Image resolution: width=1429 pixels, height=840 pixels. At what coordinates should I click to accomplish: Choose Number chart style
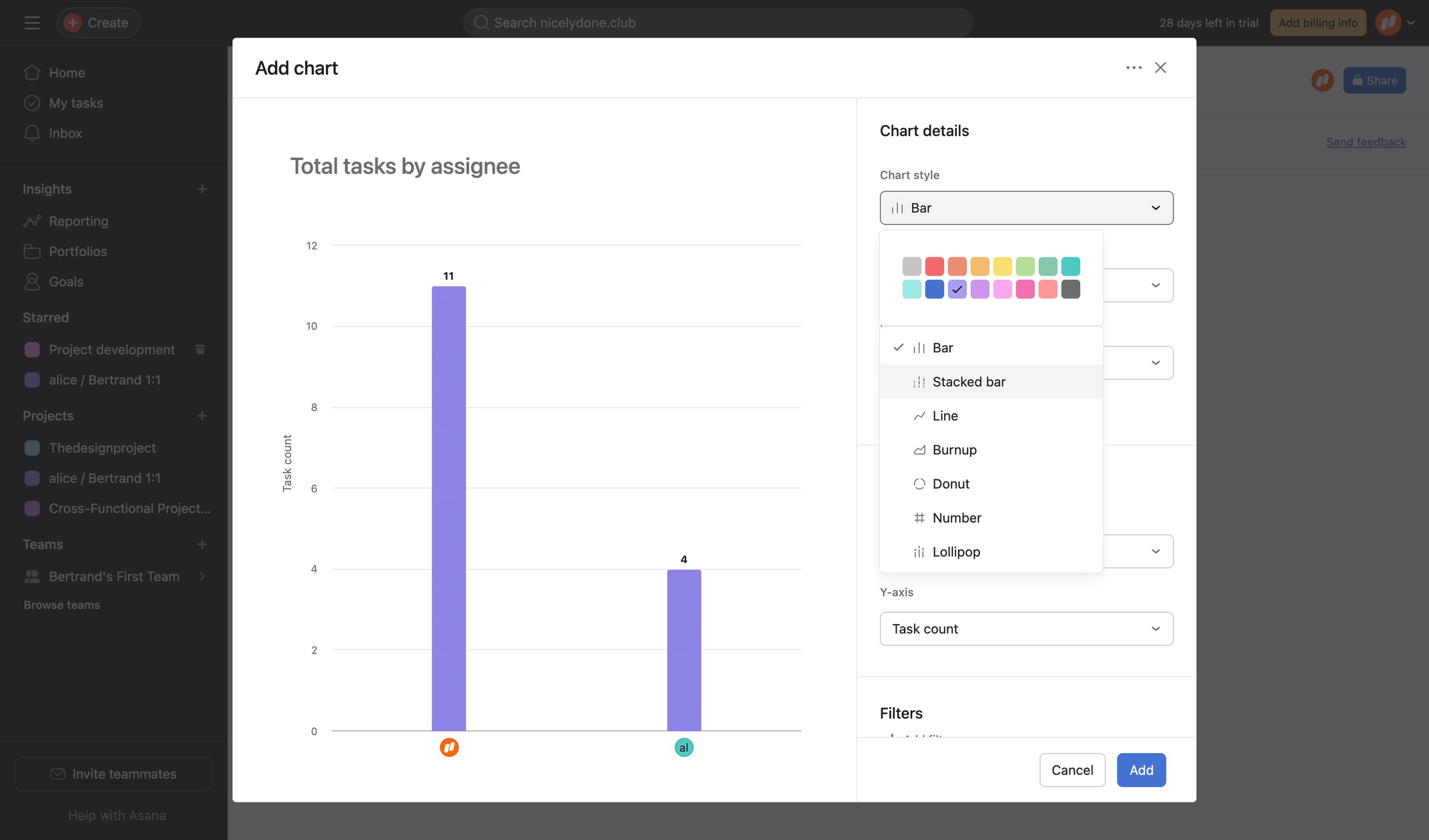click(991, 517)
